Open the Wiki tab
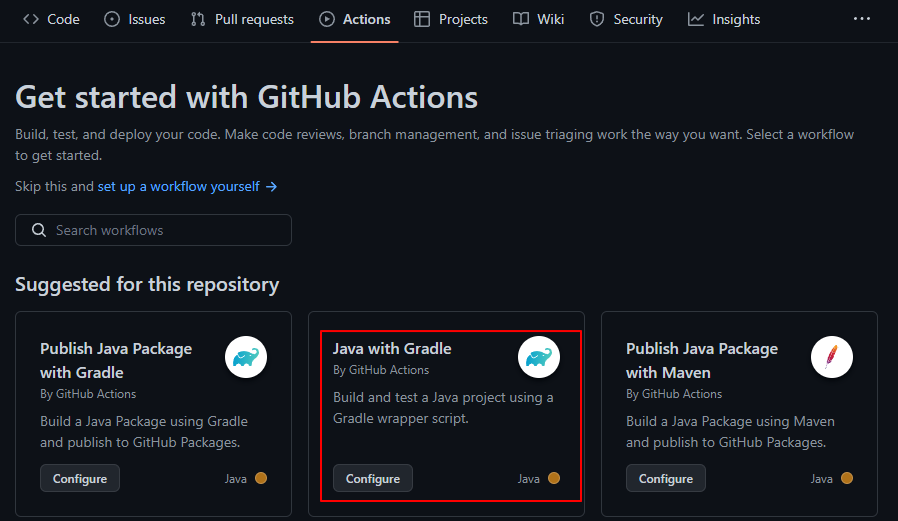Image resolution: width=898 pixels, height=521 pixels. [538, 19]
